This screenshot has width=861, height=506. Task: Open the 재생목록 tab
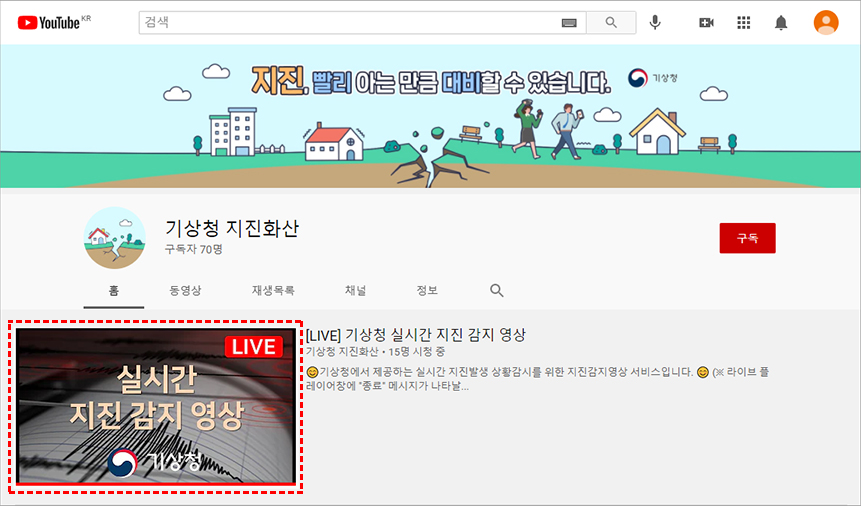pos(273,290)
